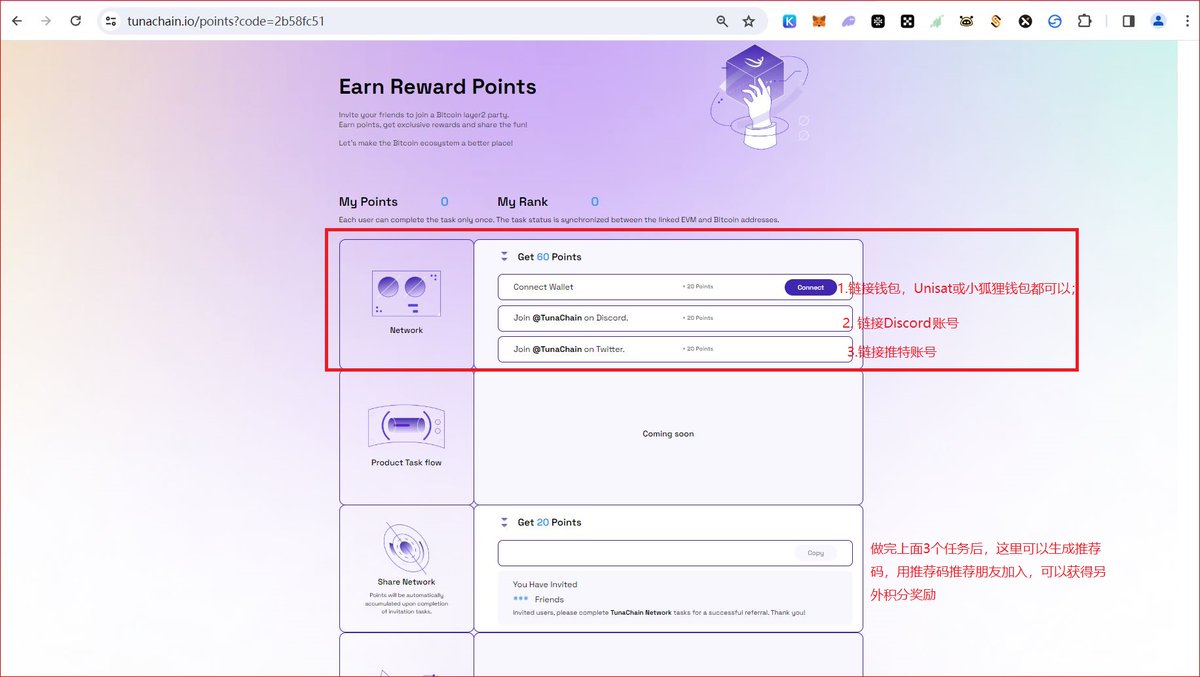This screenshot has height=677, width=1200.
Task: Open the Extensions puzzle-piece menu
Action: click(1084, 21)
